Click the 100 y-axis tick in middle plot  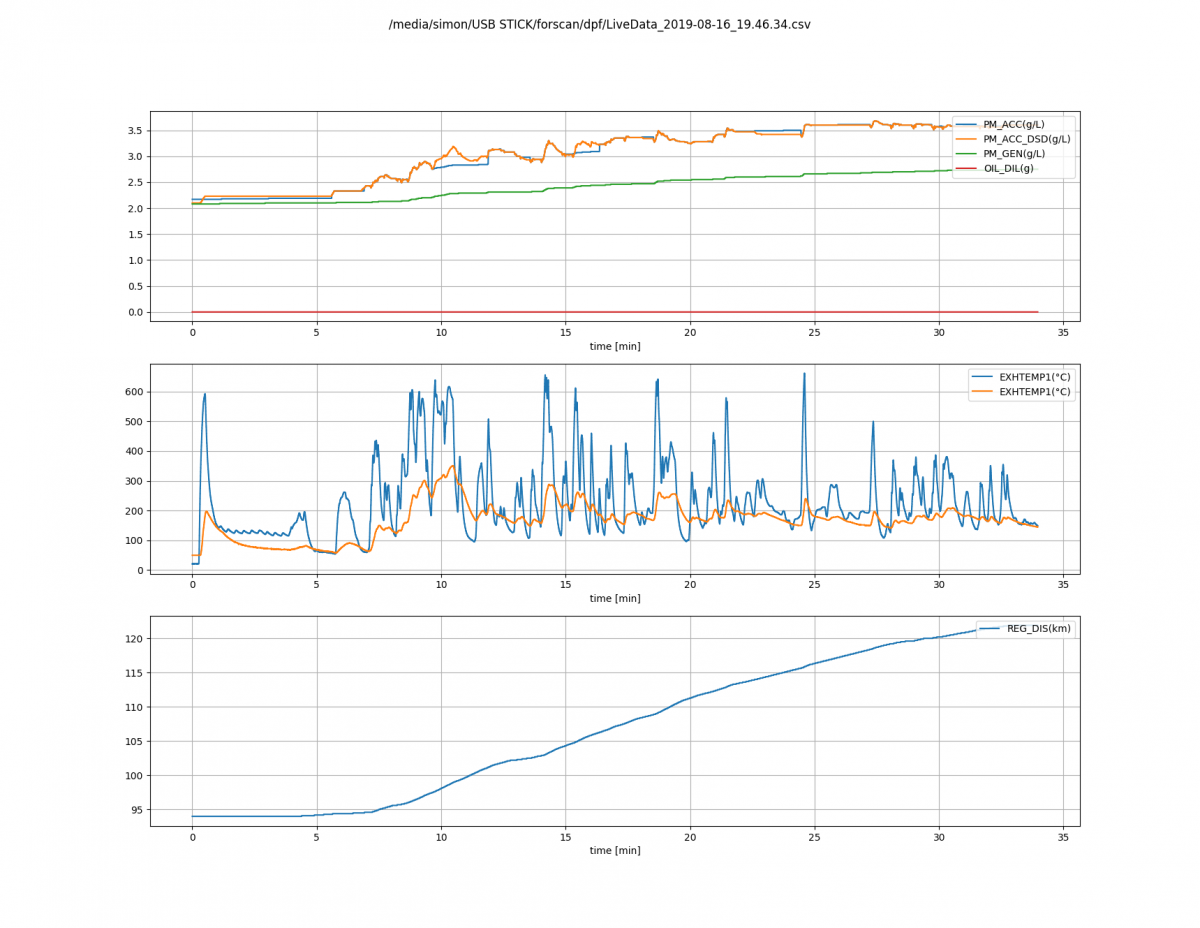tap(133, 541)
